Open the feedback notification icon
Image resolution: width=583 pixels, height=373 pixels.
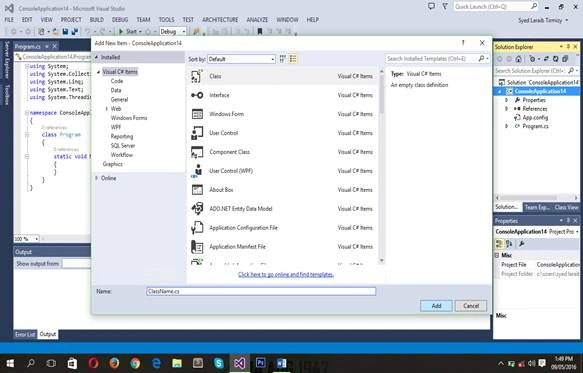tap(431, 6)
